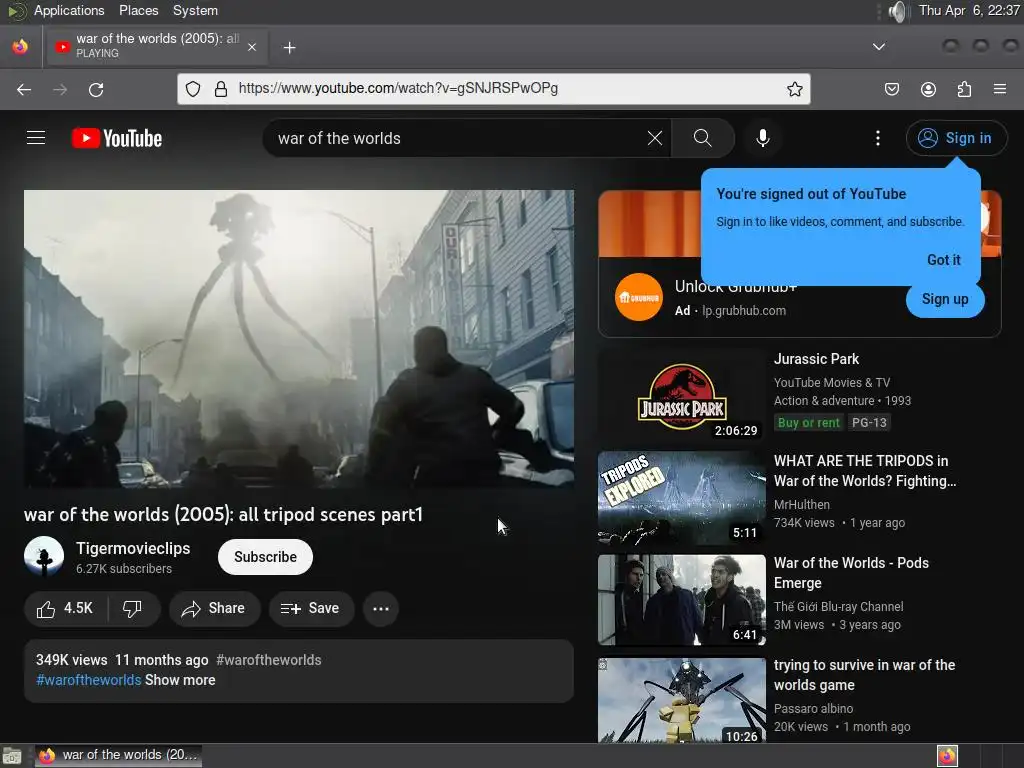The image size is (1024, 768).
Task: Select the war of the worlds browser tab
Action: [156, 47]
